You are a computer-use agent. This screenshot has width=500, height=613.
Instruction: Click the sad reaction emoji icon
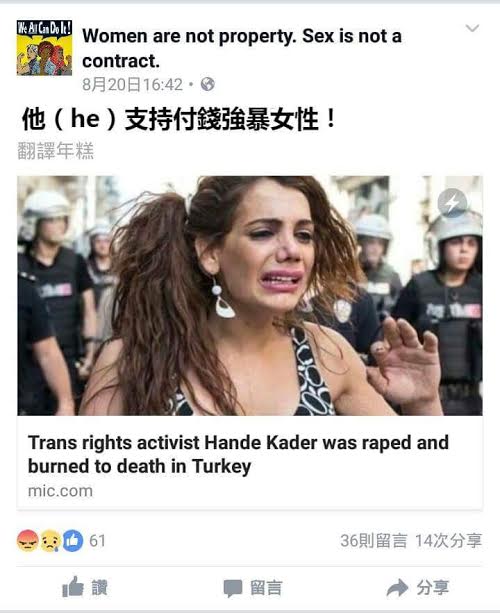point(51,541)
